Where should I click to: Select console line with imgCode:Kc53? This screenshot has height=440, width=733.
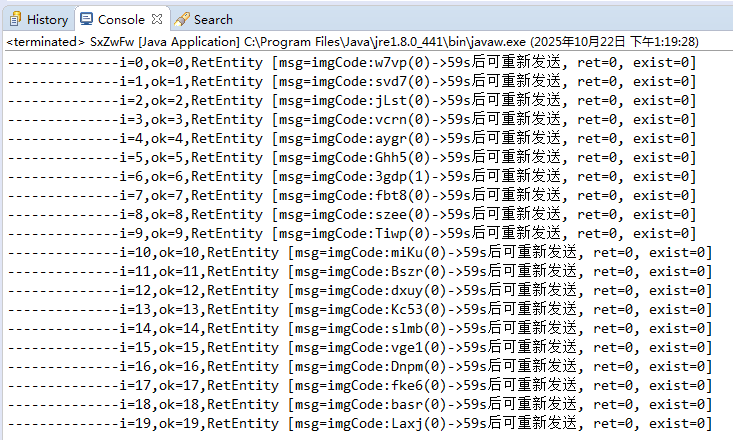[x=360, y=310]
